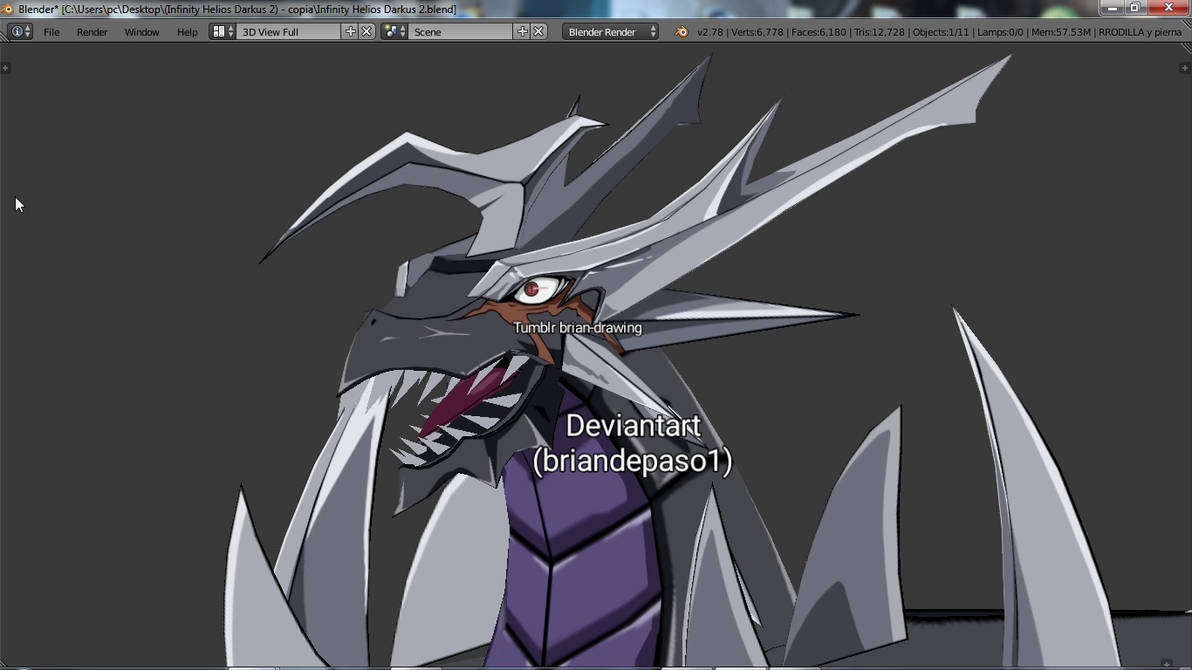
Task: Unlink the current Scene with its X icon
Action: pyautogui.click(x=539, y=31)
